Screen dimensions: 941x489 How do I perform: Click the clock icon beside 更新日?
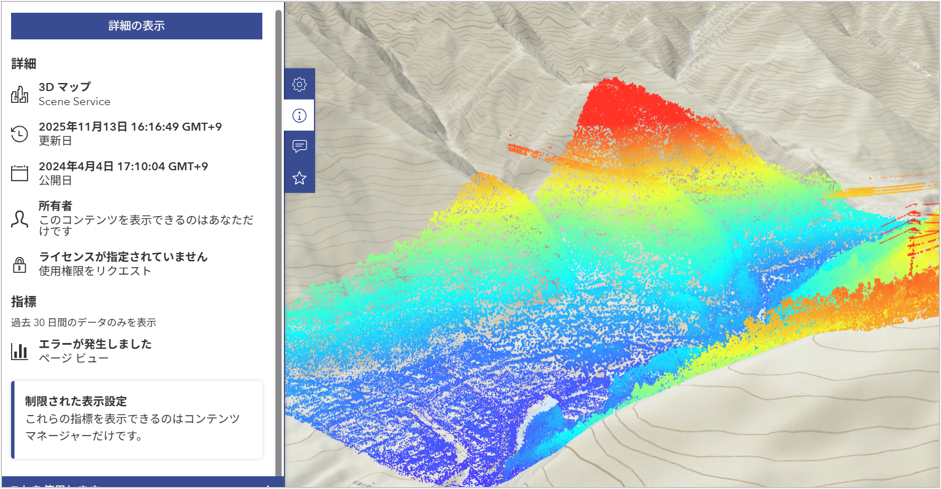click(19, 134)
